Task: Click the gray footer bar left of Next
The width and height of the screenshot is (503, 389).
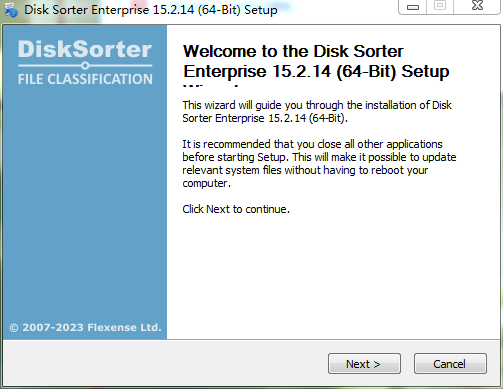Action: click(x=165, y=363)
